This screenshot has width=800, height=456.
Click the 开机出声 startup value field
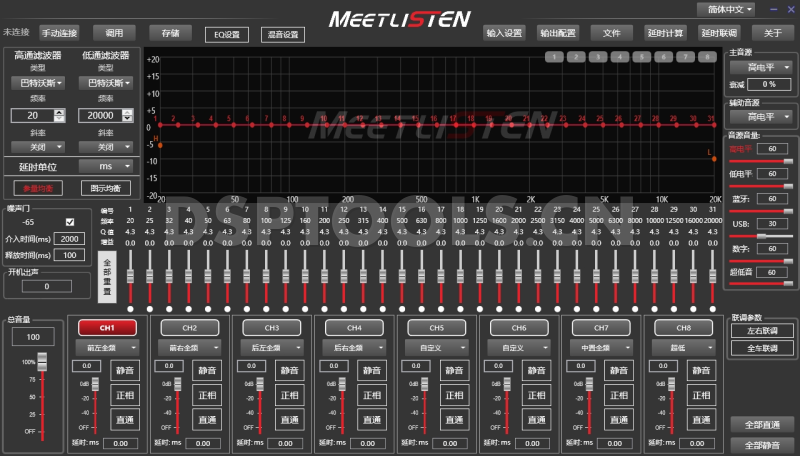(x=46, y=287)
